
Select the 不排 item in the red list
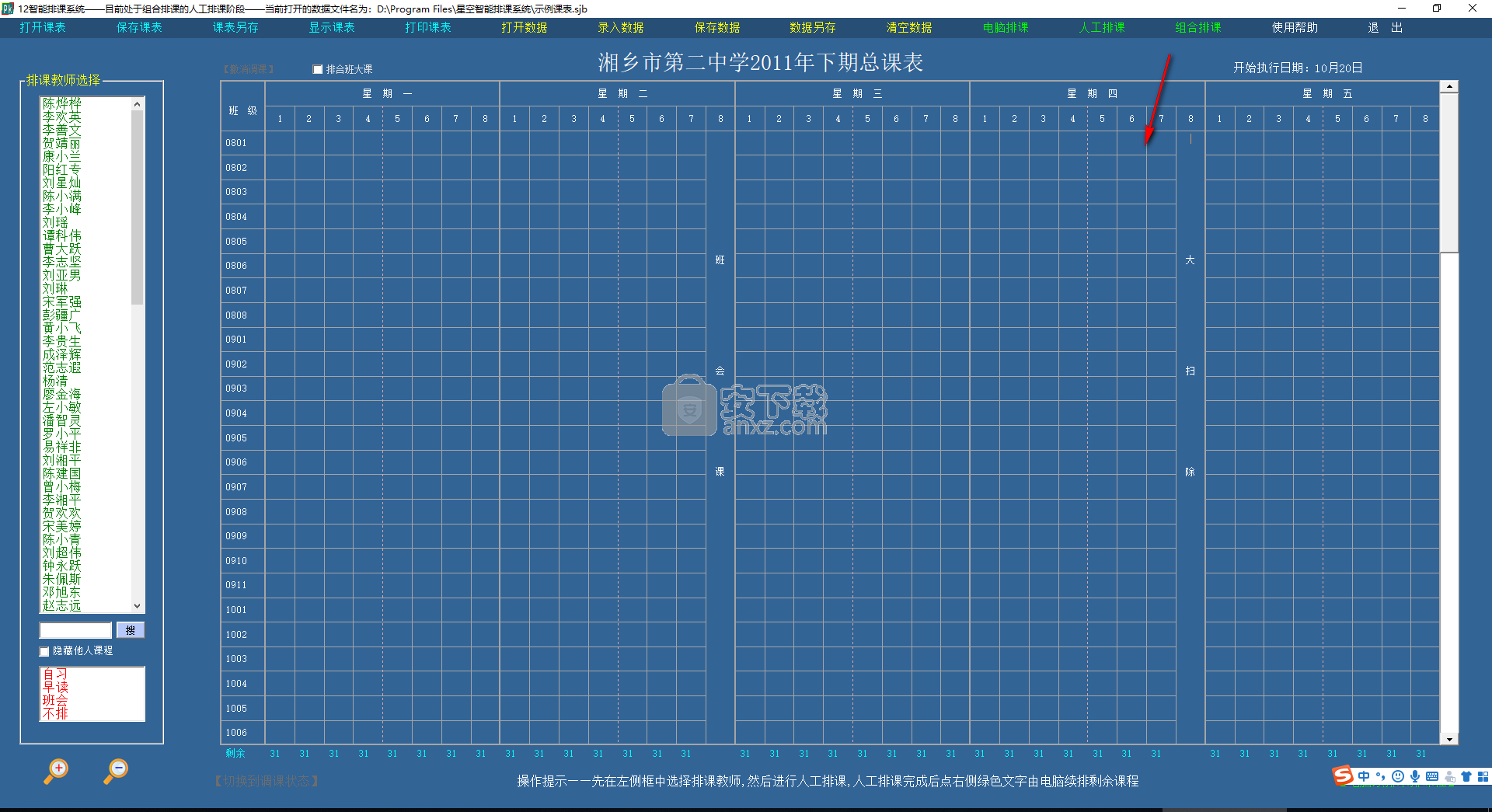click(x=55, y=713)
